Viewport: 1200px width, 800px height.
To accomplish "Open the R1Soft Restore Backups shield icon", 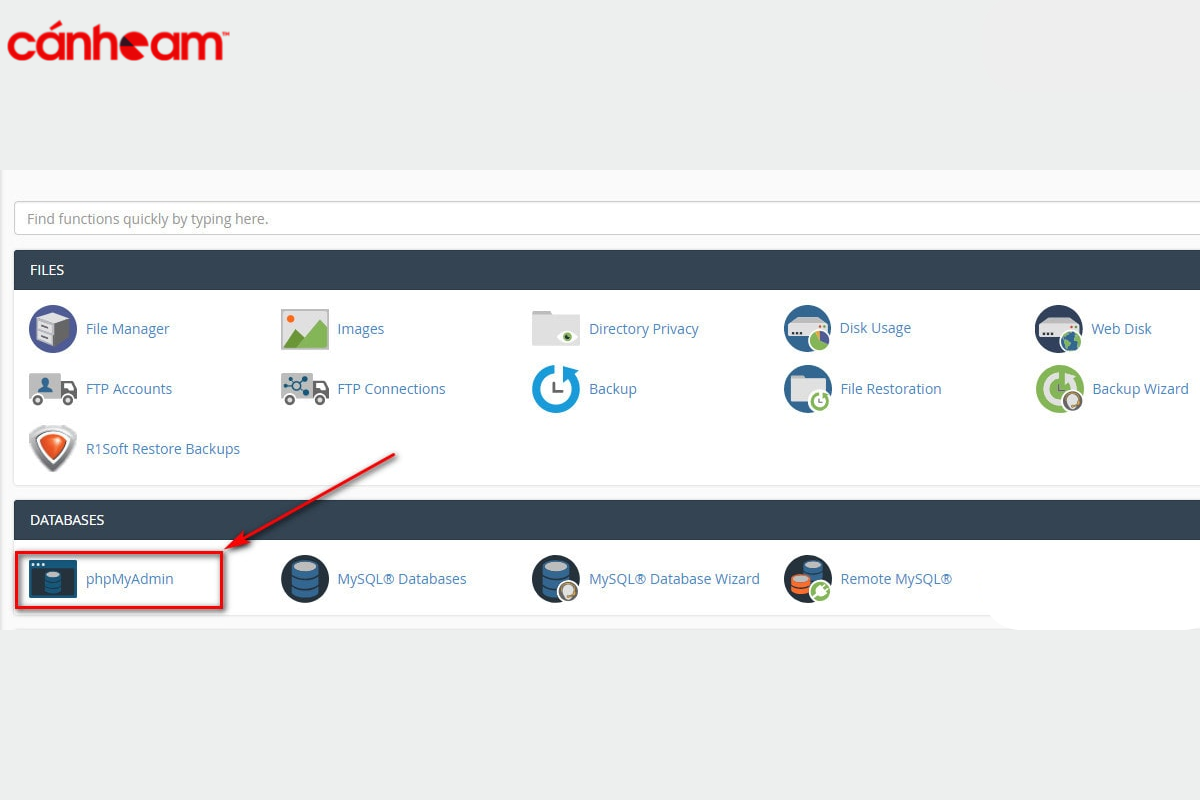I will 53,449.
